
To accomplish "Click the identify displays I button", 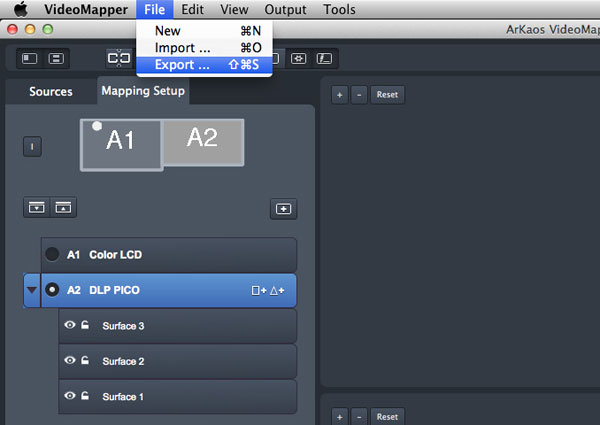I will click(x=32, y=147).
